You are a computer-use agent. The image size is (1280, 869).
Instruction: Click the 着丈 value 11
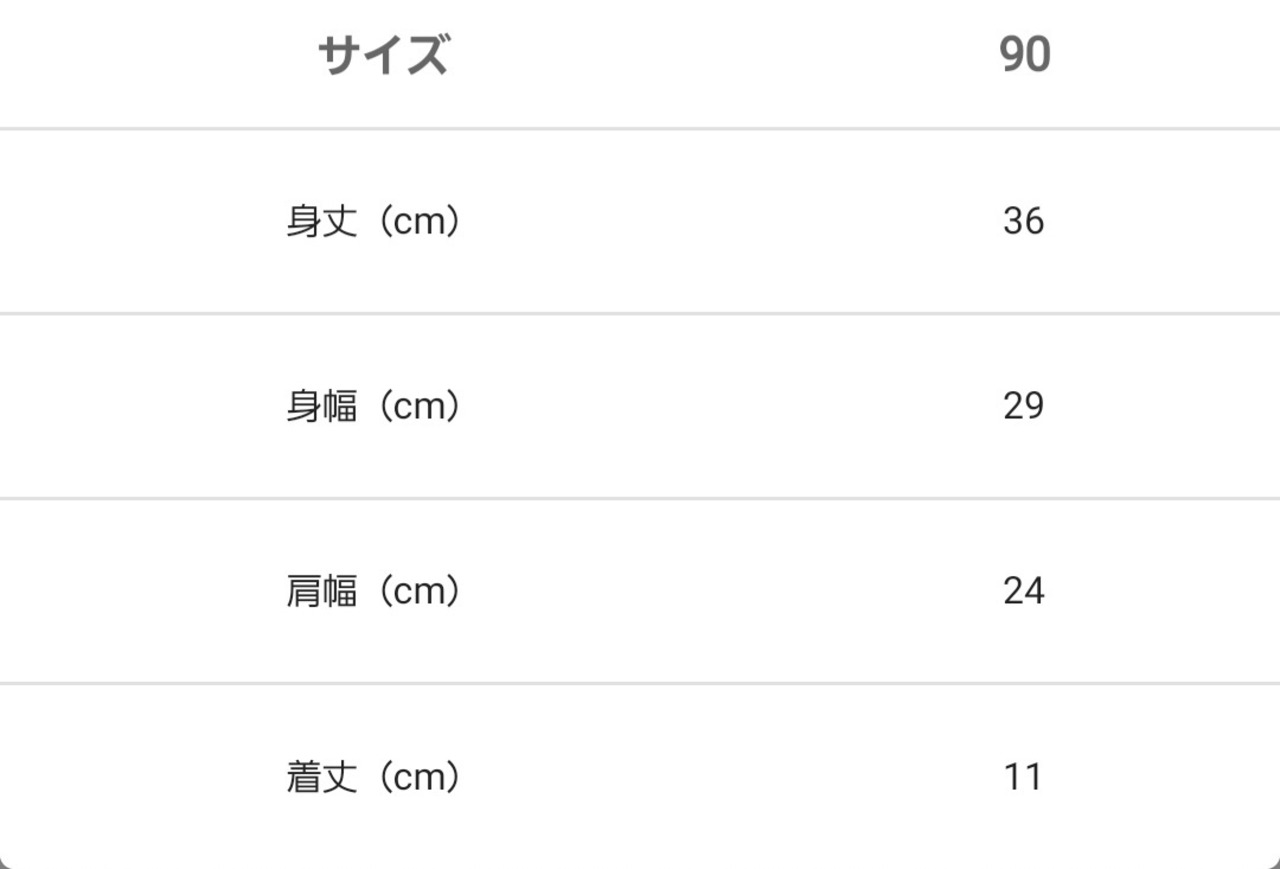pyautogui.click(x=1023, y=777)
